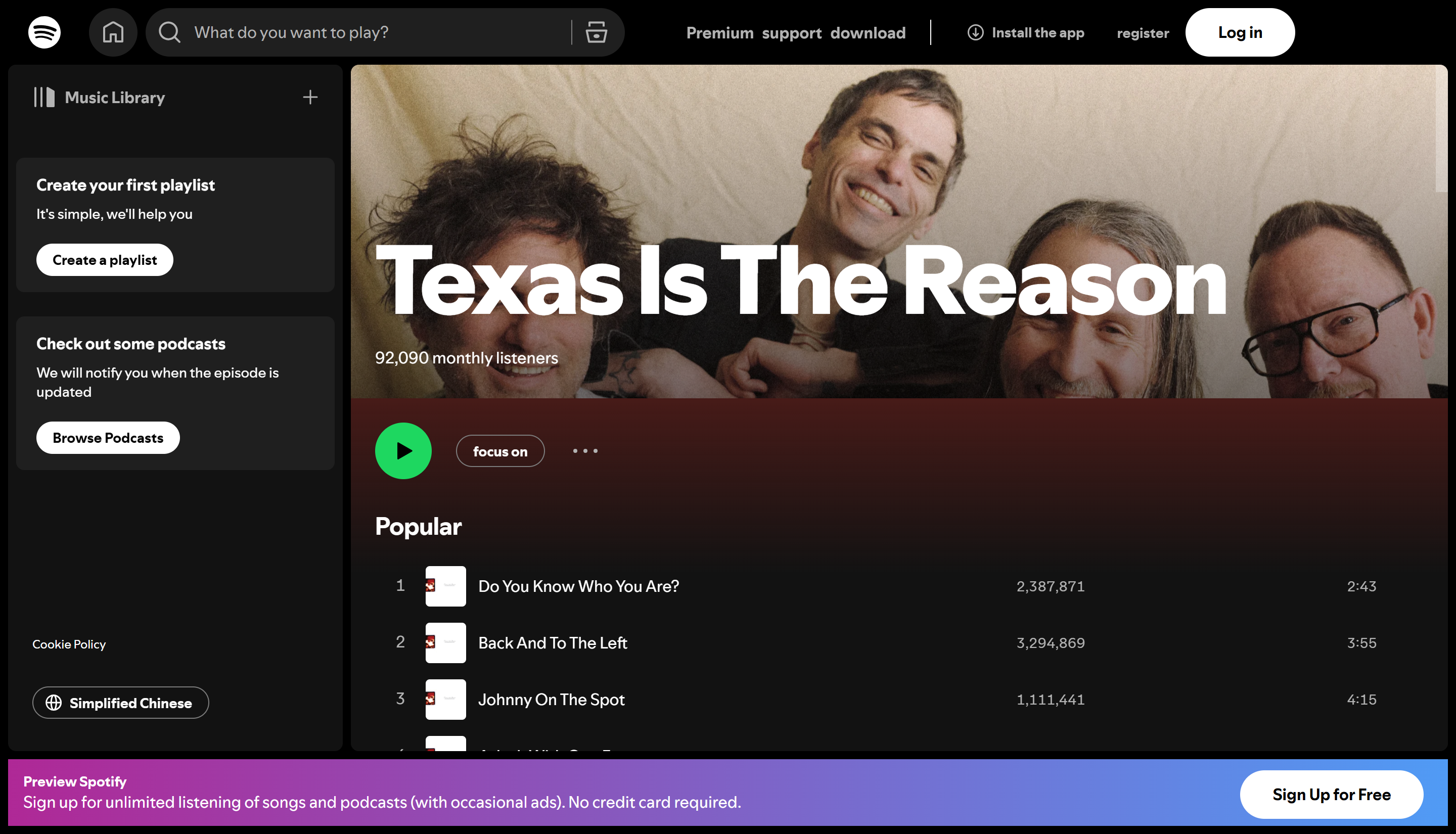The height and width of the screenshot is (834, 1456).
Task: Open Simplified Chinese language selector
Action: (x=130, y=703)
